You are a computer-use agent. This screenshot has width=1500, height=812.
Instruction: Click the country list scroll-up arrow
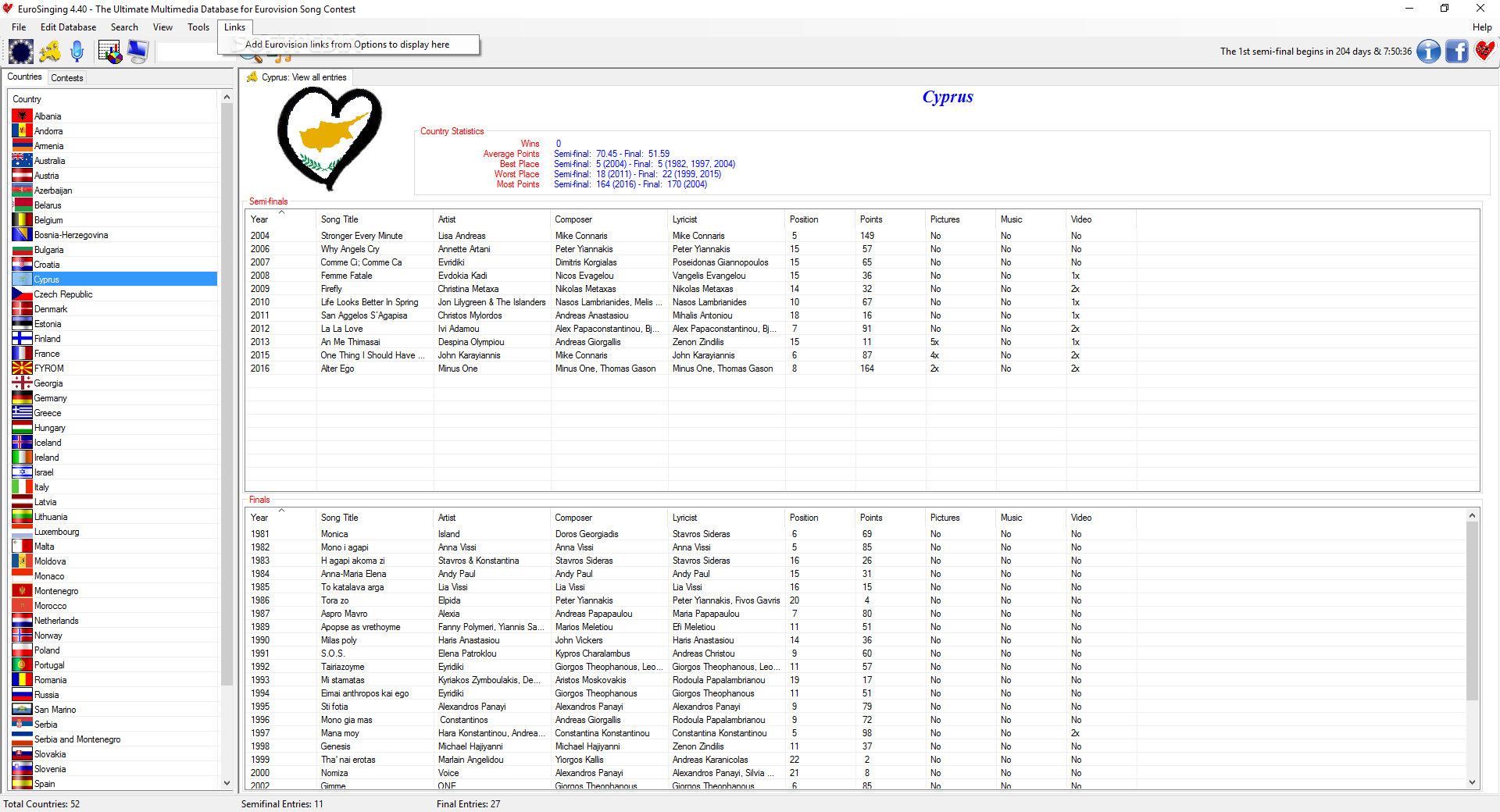[x=227, y=98]
